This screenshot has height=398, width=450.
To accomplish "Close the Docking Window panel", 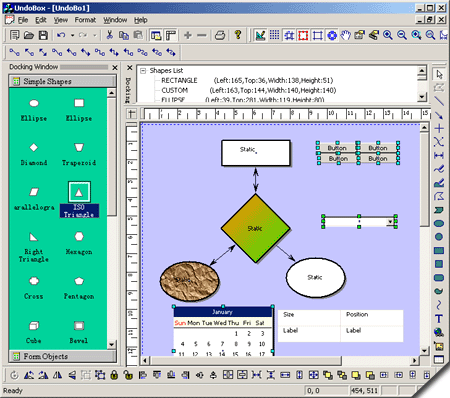I will pyautogui.click(x=115, y=68).
